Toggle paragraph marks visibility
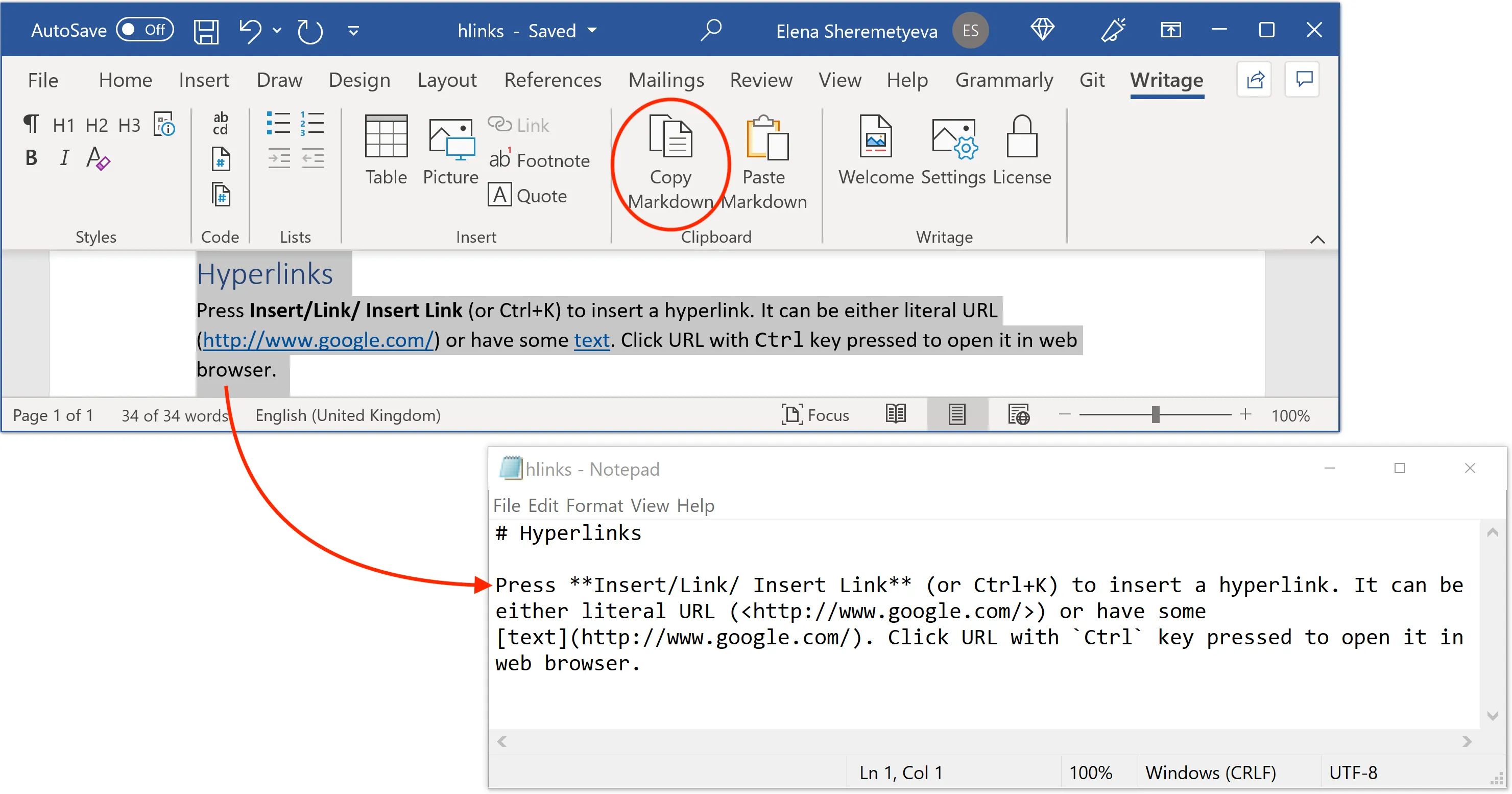The image size is (1512, 794). (x=31, y=124)
